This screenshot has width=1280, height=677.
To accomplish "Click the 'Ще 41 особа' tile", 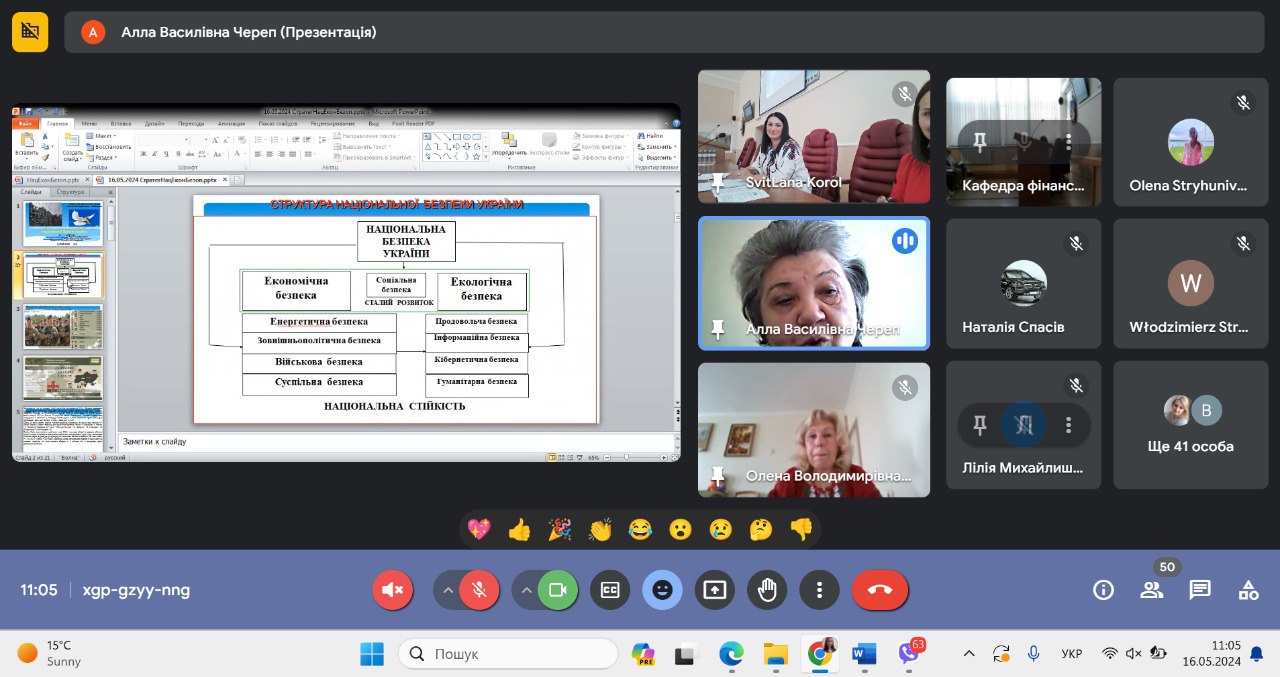I will click(x=1190, y=425).
